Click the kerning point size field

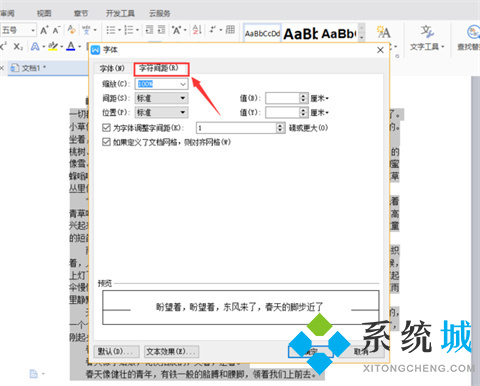tap(236, 128)
